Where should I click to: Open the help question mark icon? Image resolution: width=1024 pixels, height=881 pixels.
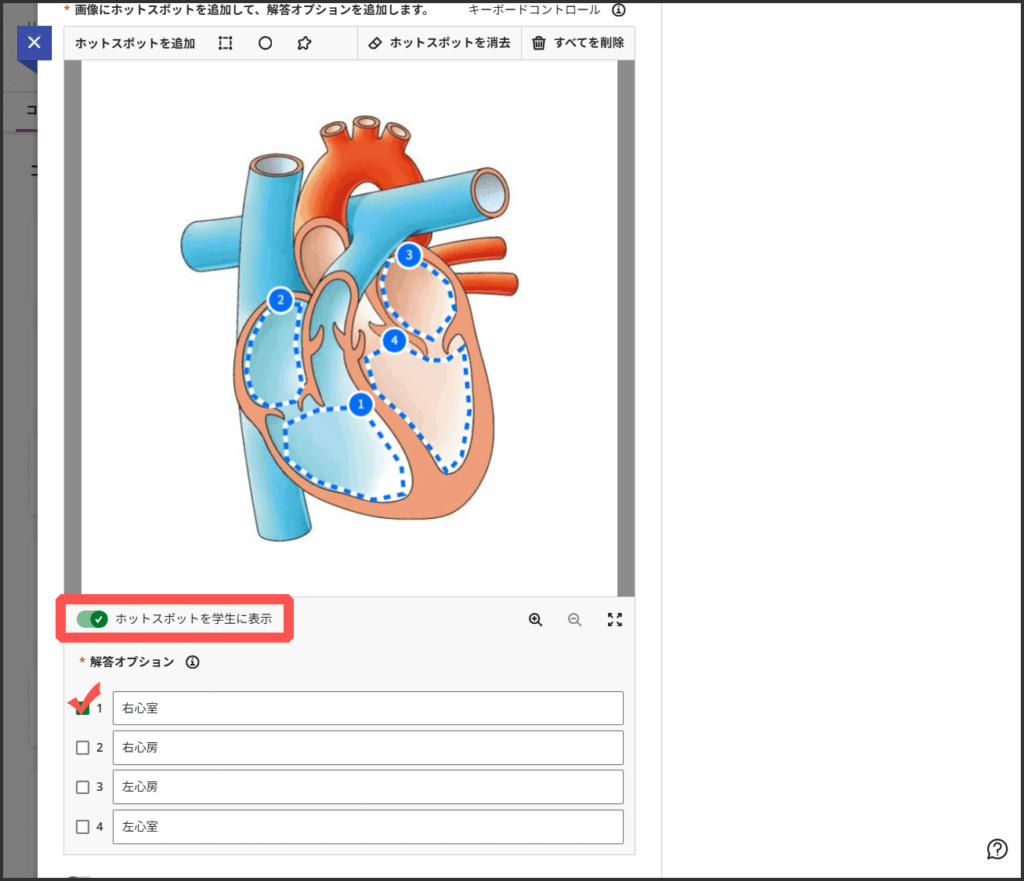[x=997, y=849]
